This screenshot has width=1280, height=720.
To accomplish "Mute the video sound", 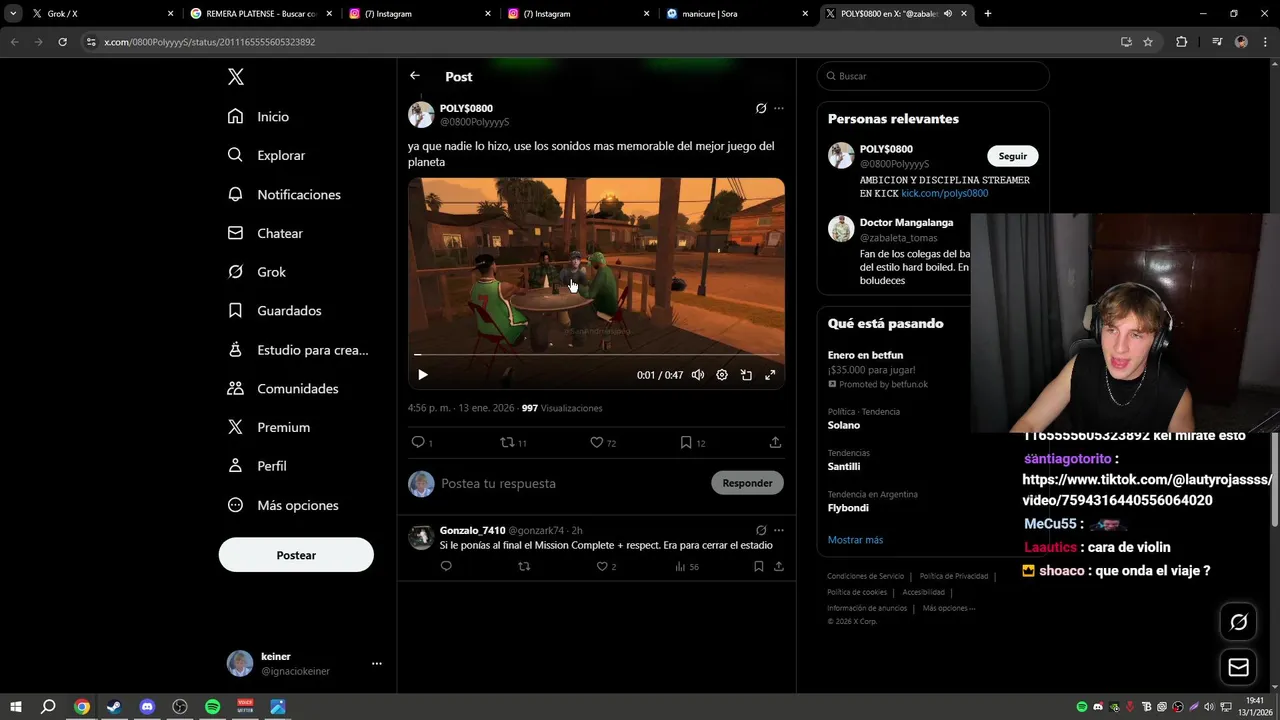I will point(698,375).
